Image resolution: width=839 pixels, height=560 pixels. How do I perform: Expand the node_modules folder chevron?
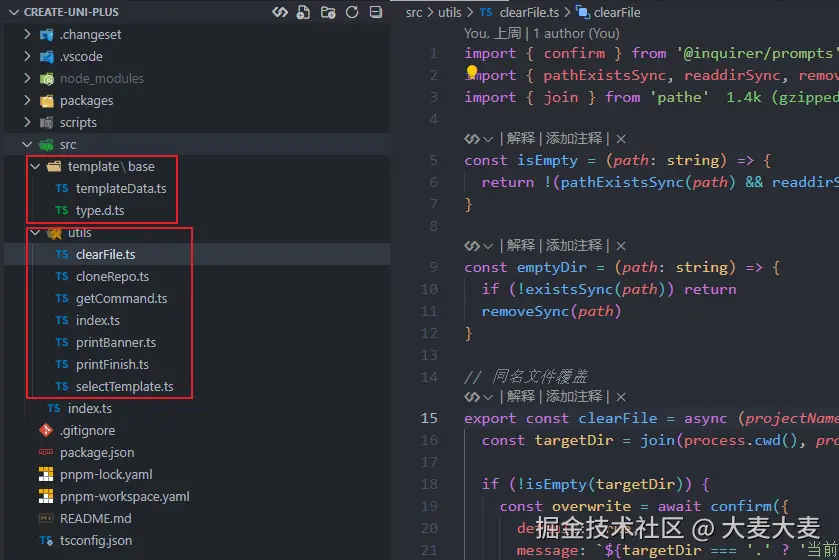click(27, 78)
